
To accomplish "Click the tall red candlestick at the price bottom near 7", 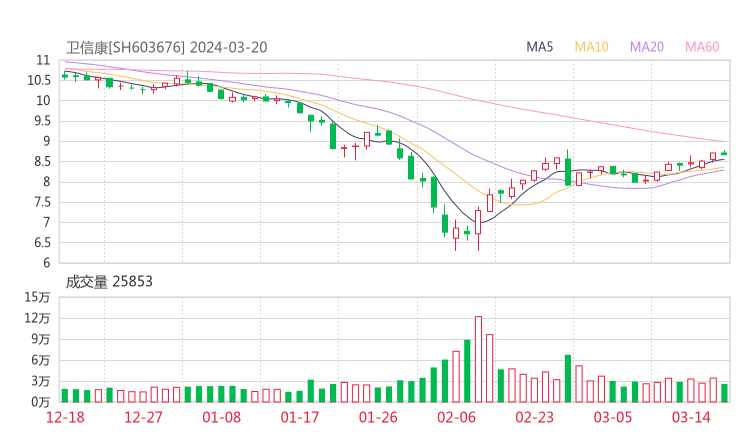I will 478,229.
